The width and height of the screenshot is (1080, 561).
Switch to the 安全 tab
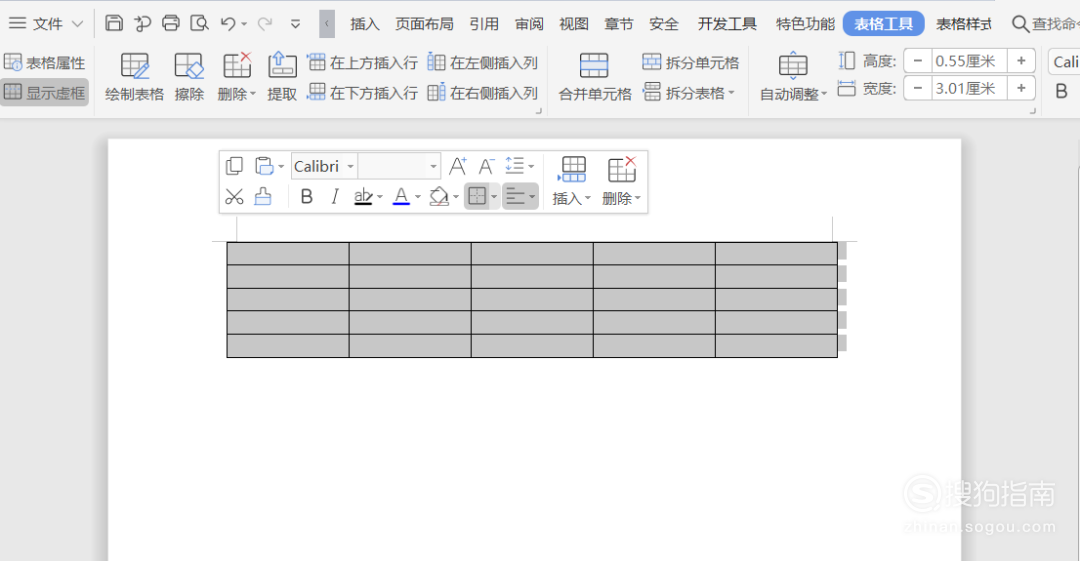(x=663, y=24)
